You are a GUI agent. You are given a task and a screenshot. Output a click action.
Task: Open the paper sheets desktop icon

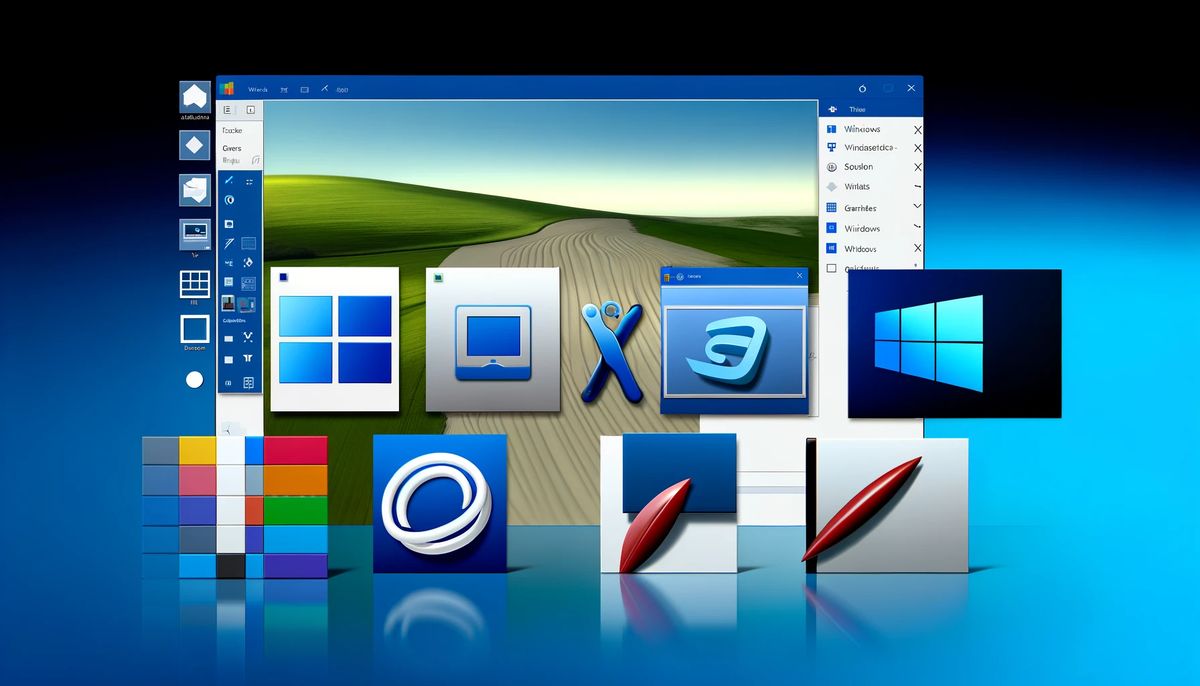194,190
